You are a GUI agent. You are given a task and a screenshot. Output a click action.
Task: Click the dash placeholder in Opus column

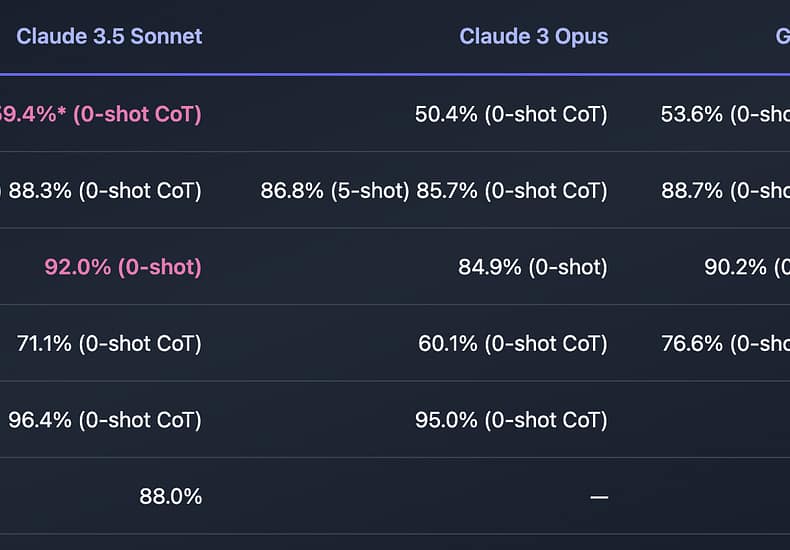[599, 498]
